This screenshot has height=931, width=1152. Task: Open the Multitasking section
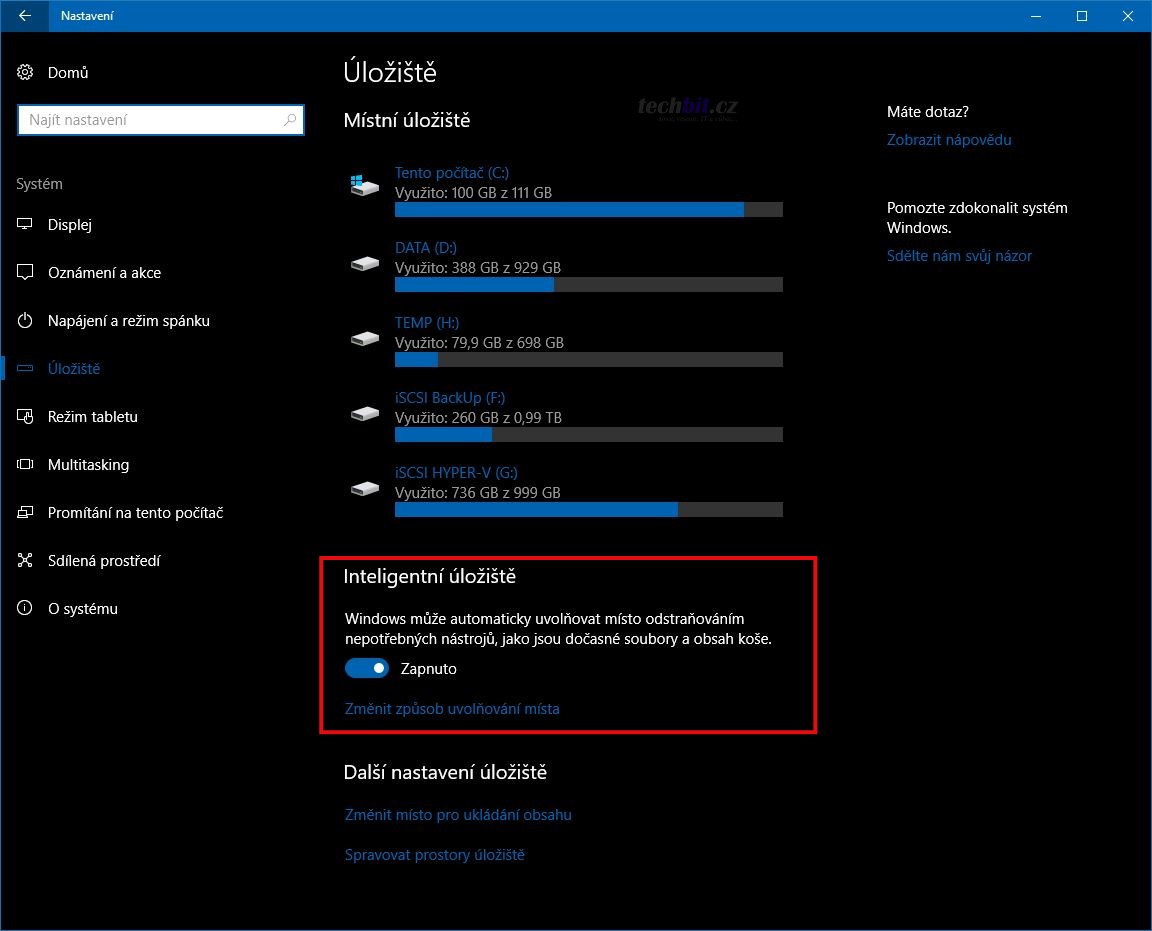tap(88, 464)
